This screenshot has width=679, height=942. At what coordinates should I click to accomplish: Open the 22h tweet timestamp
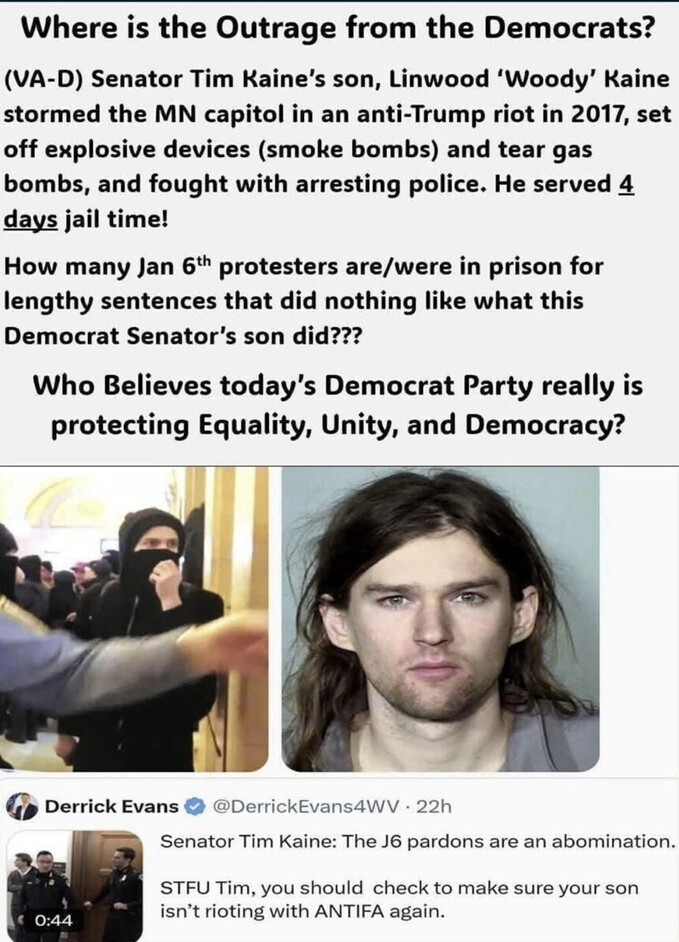(433, 806)
